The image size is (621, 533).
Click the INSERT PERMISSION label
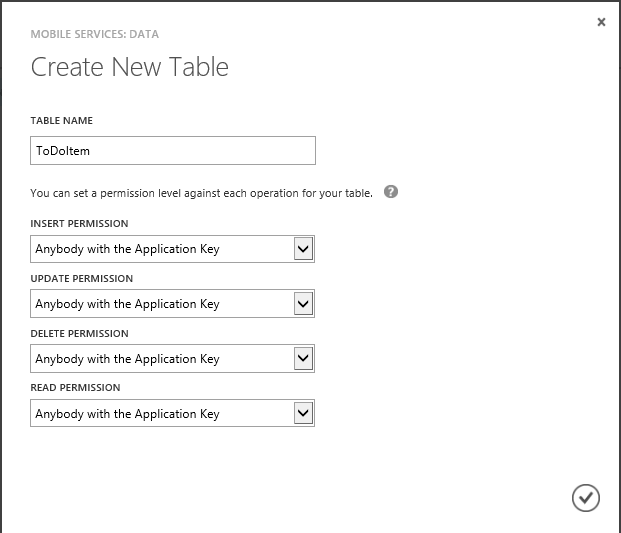click(80, 224)
